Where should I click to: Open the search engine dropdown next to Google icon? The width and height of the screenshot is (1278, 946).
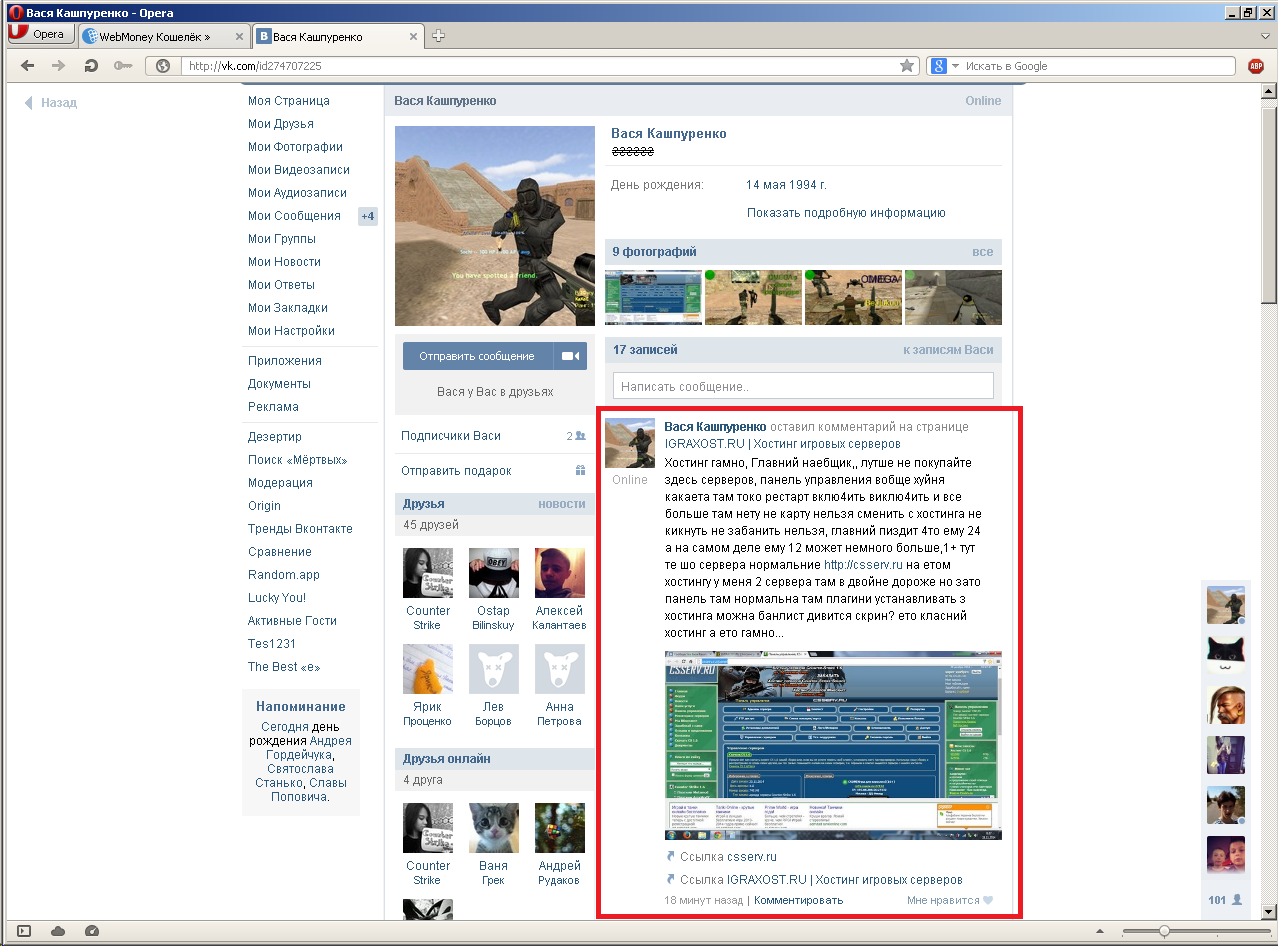(955, 66)
